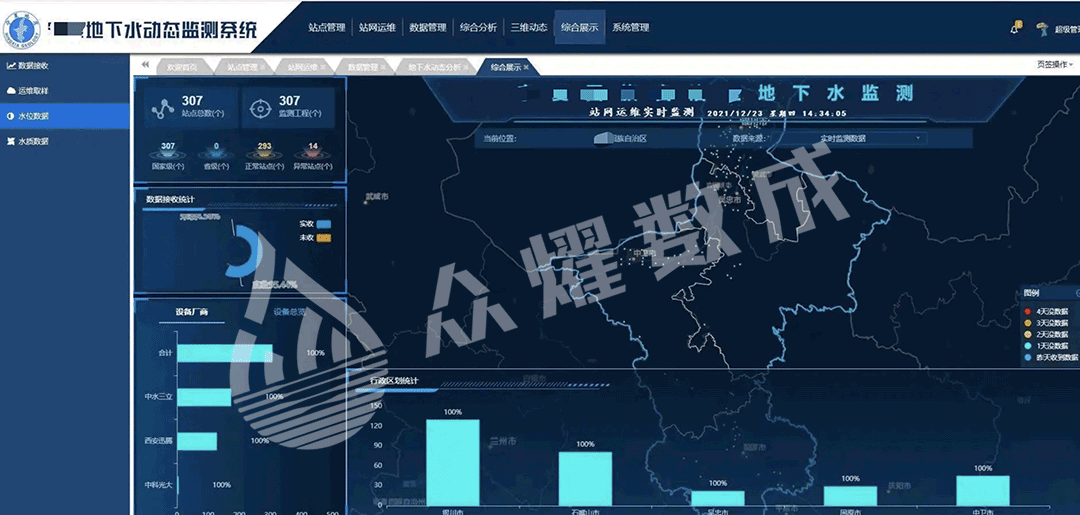Click the 中科光大 manufacturer label
The image size is (1080, 515).
[158, 485]
